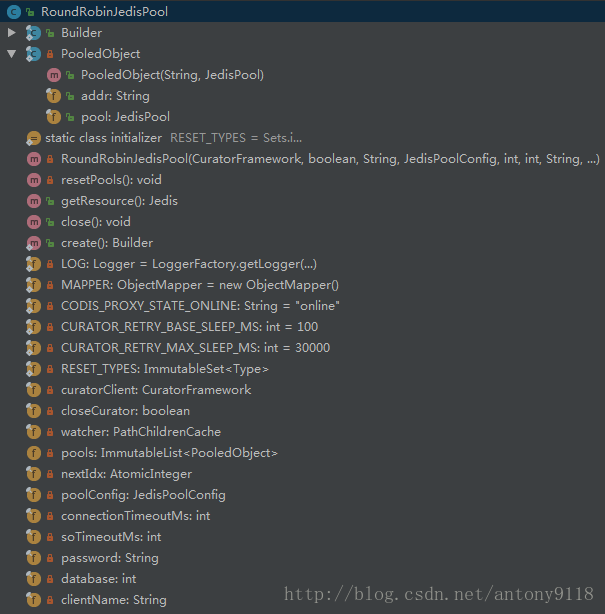The height and width of the screenshot is (614, 605).
Task: Click the field icon beside LOG: Logger
Action: pos(33,264)
